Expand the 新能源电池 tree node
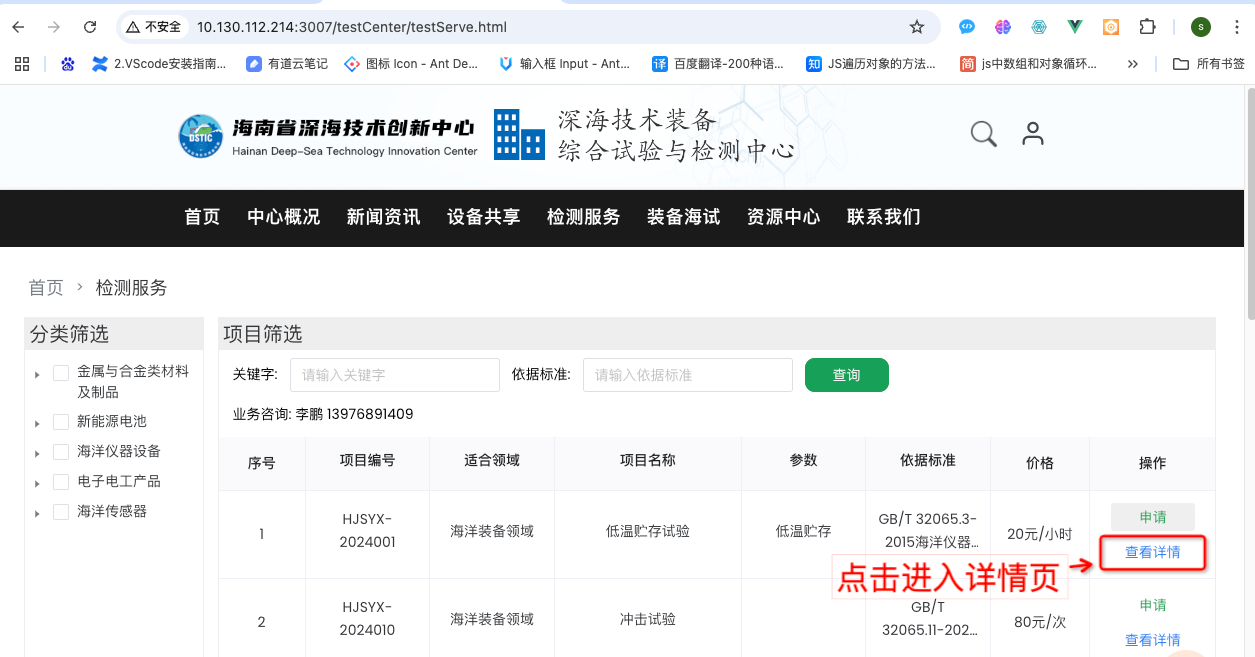The image size is (1255, 657). pos(37,423)
